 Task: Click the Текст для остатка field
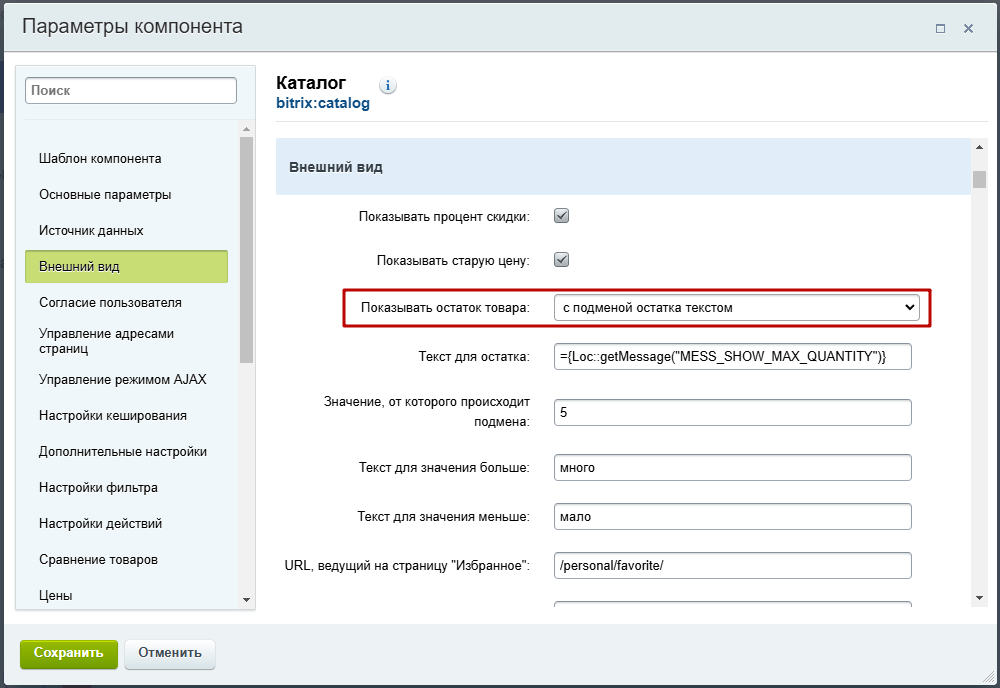(x=733, y=356)
